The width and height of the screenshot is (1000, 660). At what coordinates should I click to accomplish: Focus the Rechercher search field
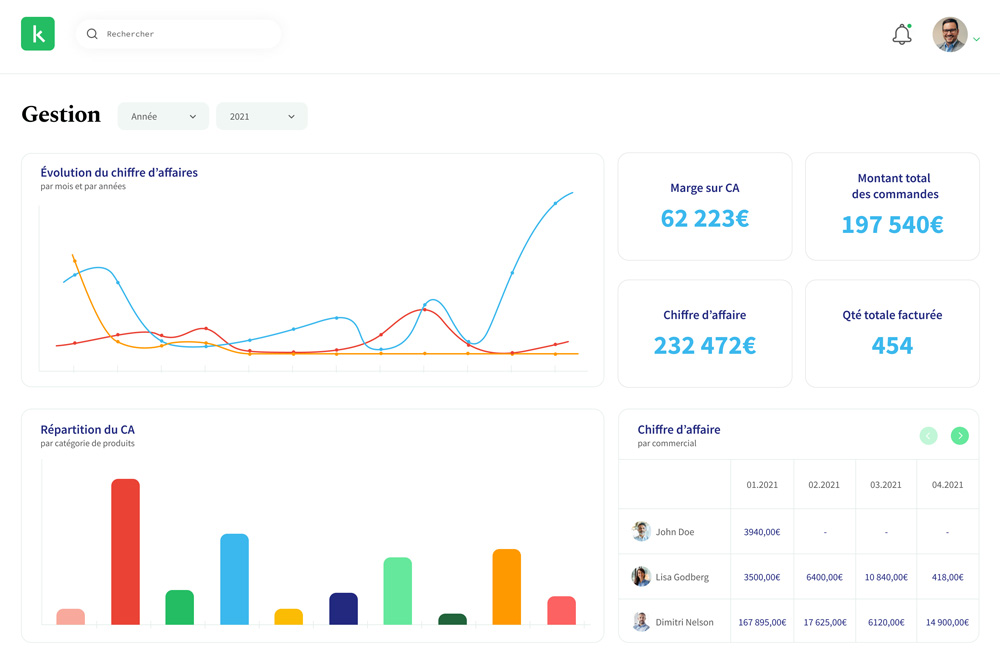[185, 34]
